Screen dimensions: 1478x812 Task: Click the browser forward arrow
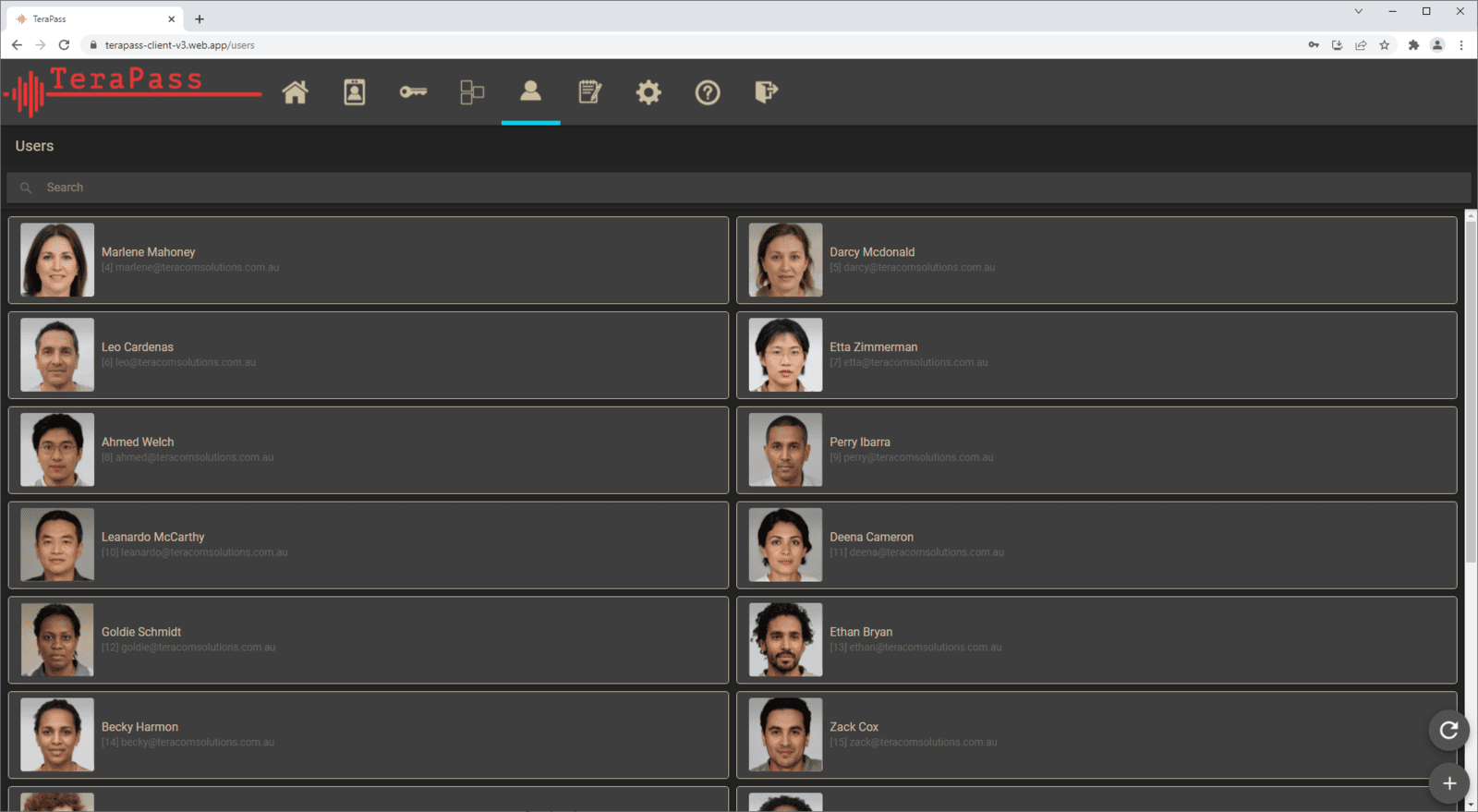point(40,44)
